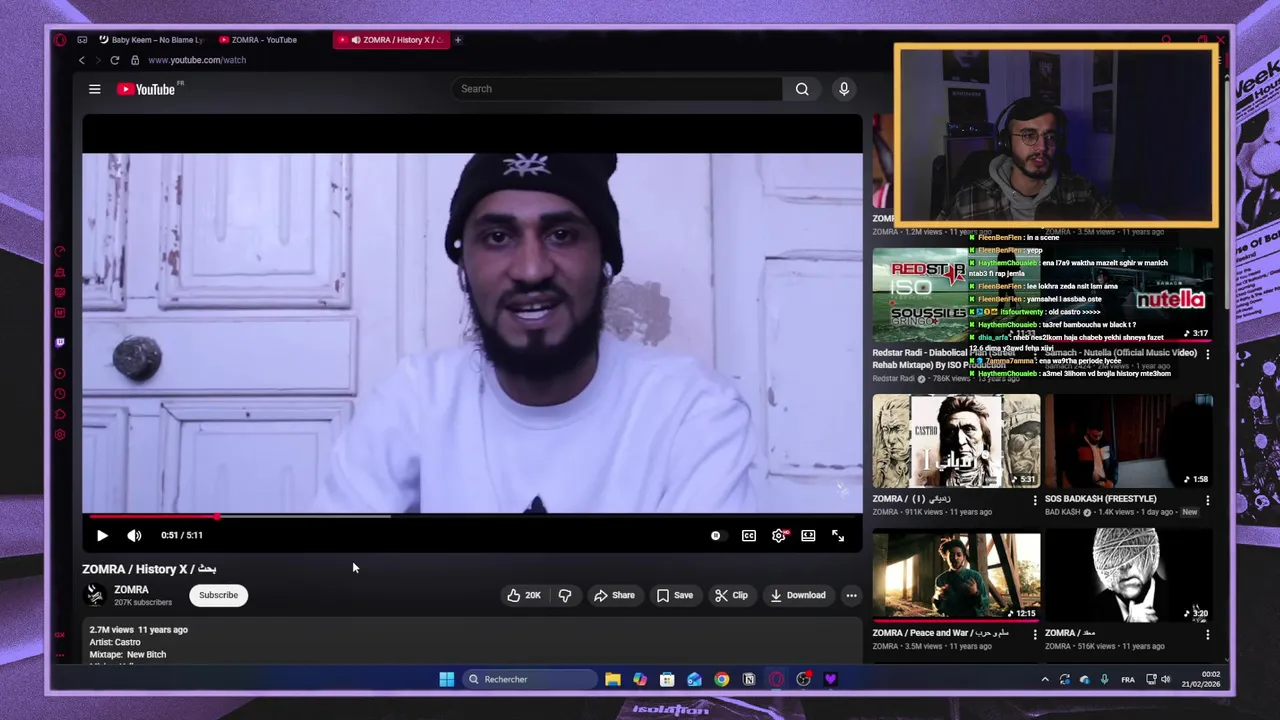Reload the YouTube page
The image size is (1280, 720).
(x=114, y=60)
